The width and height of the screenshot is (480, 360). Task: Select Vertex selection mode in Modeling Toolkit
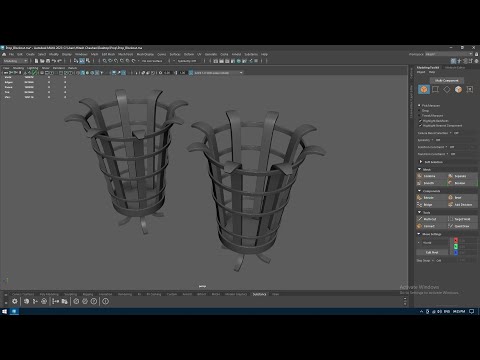click(x=435, y=89)
